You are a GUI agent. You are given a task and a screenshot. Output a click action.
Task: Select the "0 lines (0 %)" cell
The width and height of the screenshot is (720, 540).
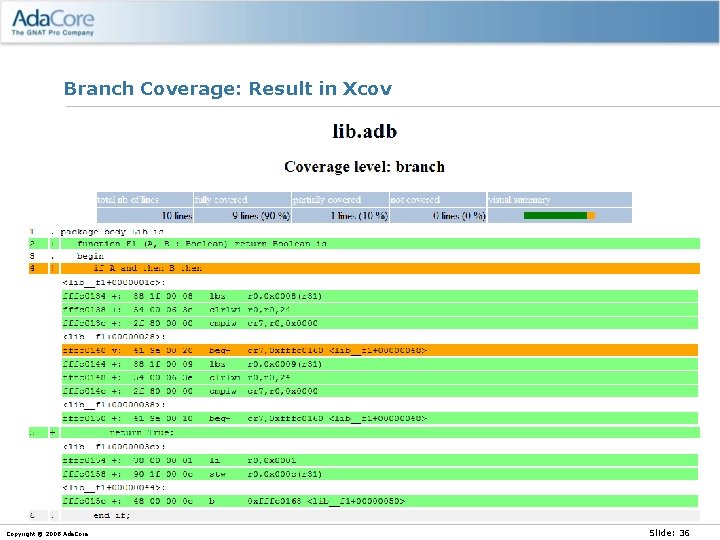coord(438,215)
